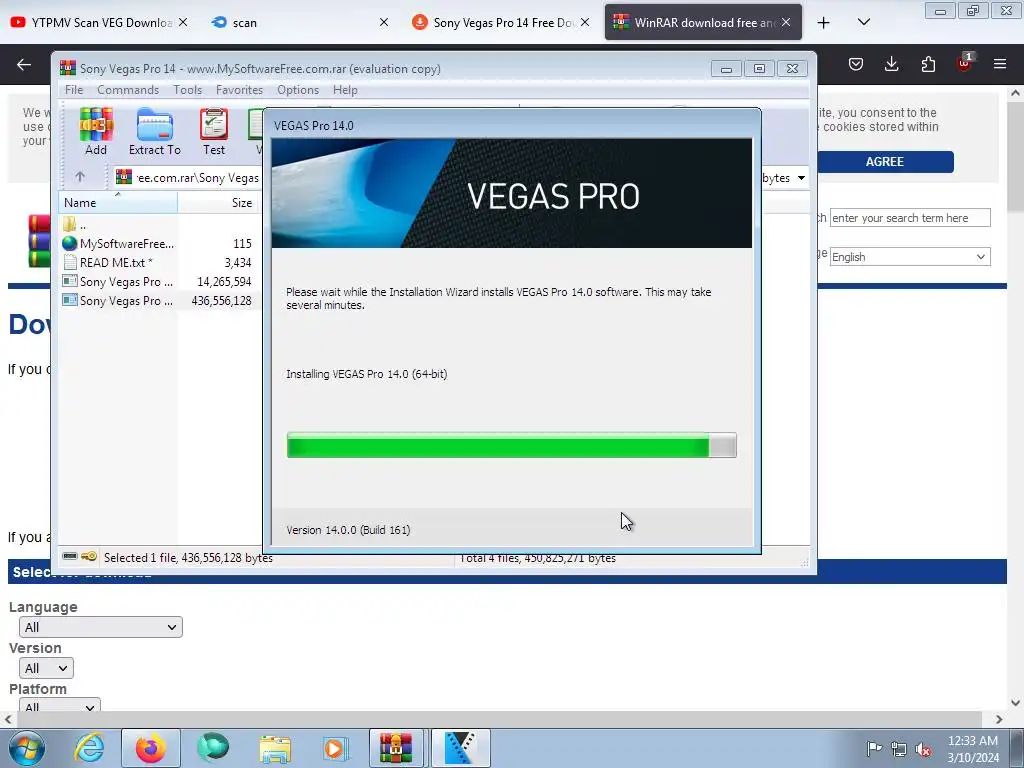Click the muted volume tray icon
Viewport: 1024px width, 768px height.
(x=923, y=749)
